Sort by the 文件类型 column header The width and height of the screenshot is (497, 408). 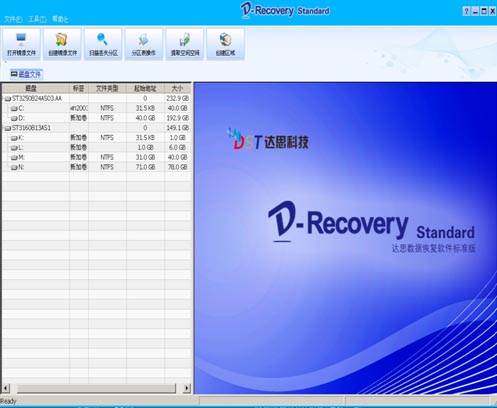pos(107,88)
